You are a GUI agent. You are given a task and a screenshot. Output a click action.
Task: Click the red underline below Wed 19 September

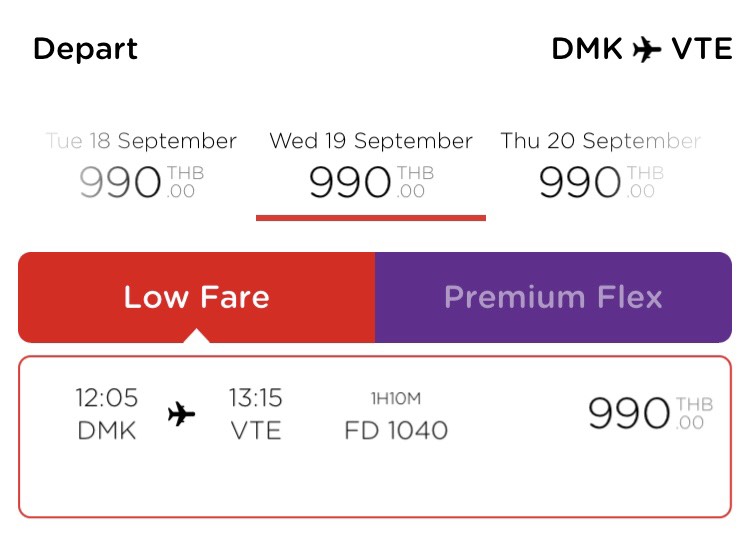371,218
